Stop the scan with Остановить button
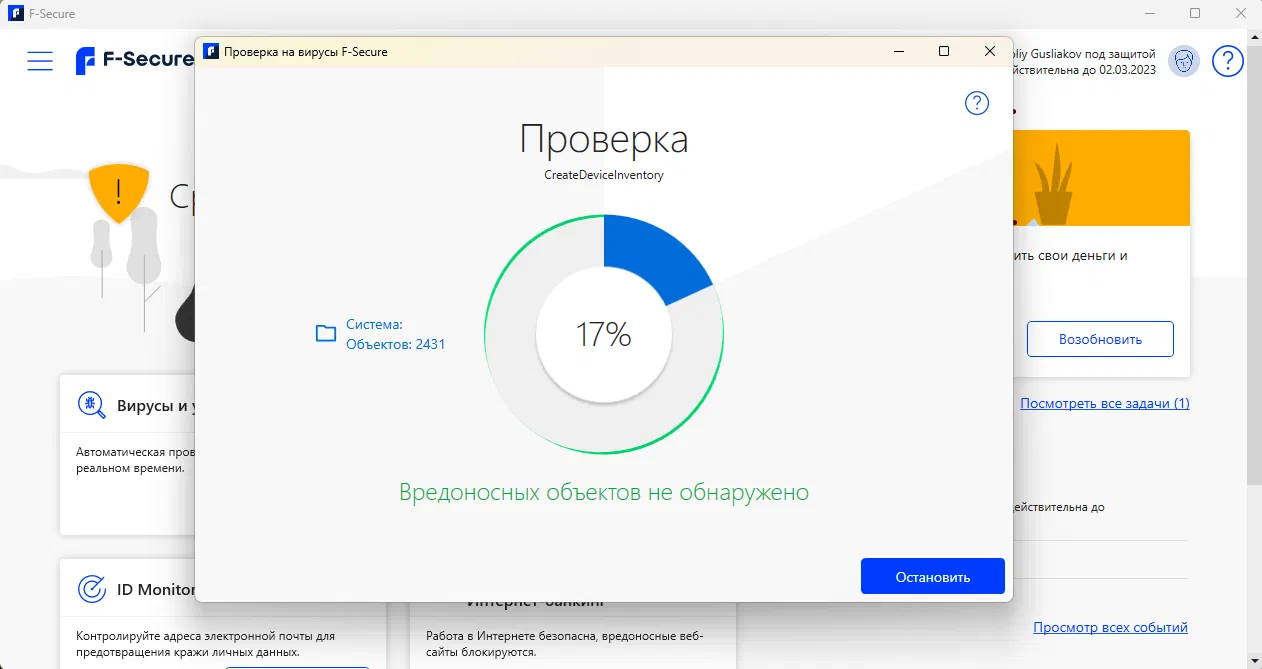Image resolution: width=1262 pixels, height=669 pixels. point(933,577)
